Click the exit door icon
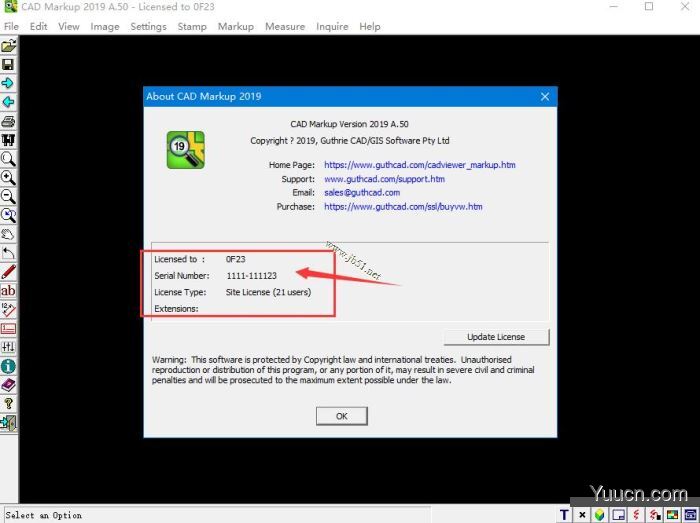Image resolution: width=700 pixels, height=523 pixels. 8,423
